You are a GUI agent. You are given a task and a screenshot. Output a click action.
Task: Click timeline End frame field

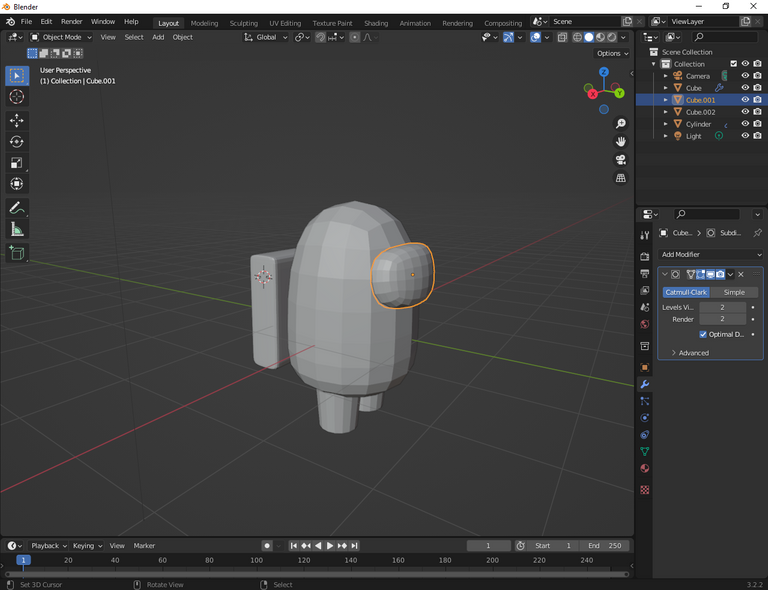point(604,545)
